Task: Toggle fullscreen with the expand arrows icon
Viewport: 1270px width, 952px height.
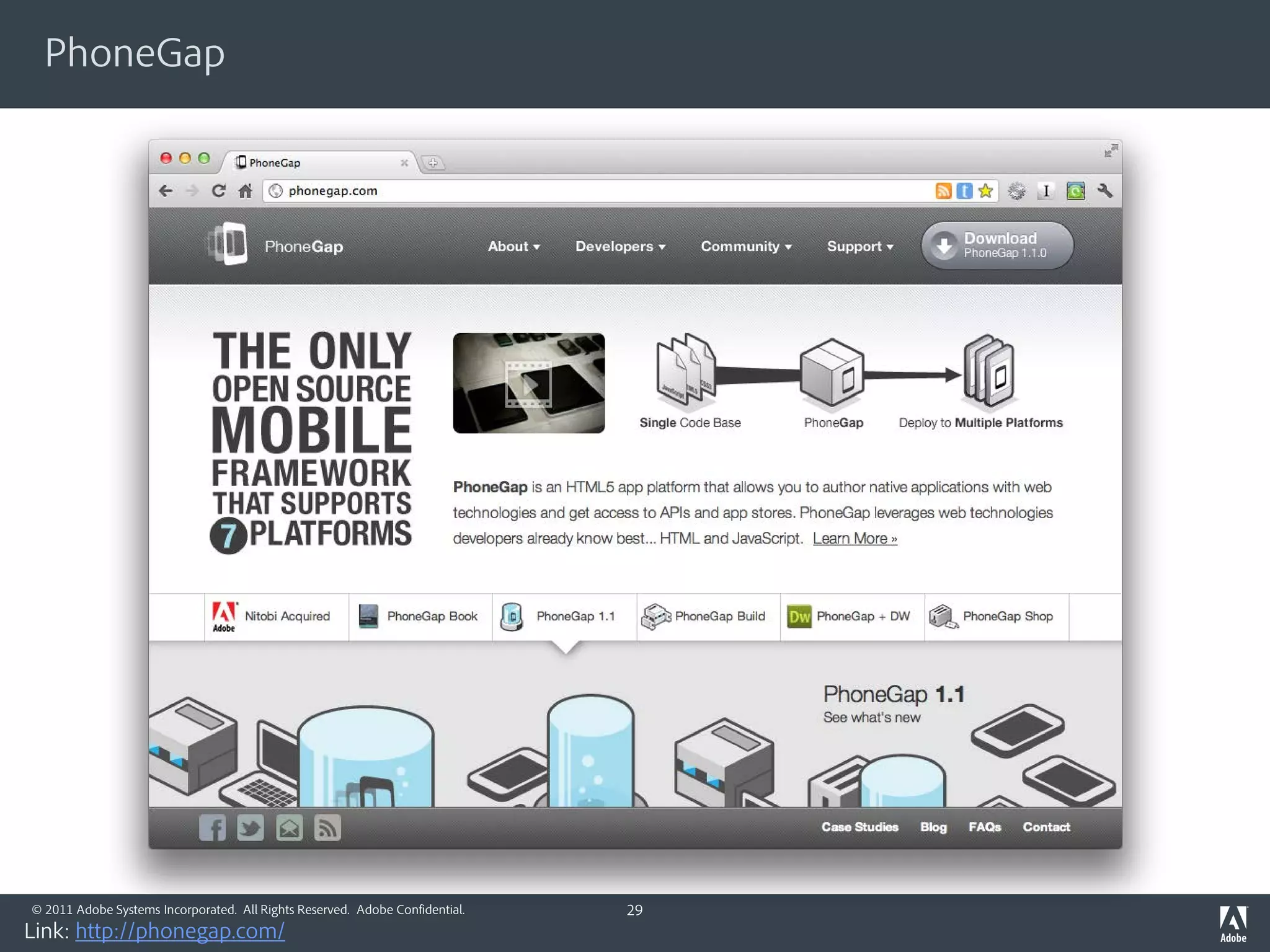Action: [1111, 151]
